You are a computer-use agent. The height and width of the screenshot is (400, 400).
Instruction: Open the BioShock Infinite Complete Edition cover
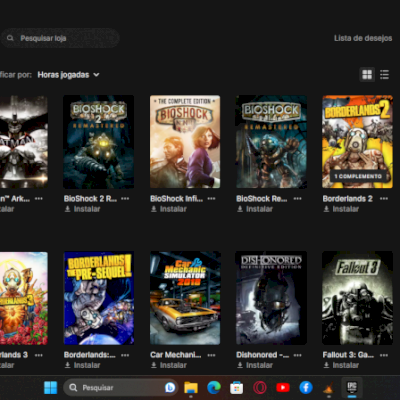click(185, 142)
